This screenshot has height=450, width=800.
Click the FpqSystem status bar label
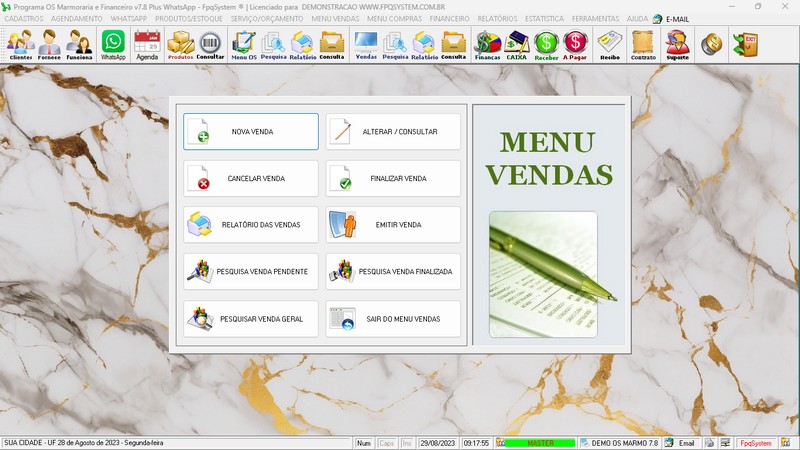click(756, 443)
